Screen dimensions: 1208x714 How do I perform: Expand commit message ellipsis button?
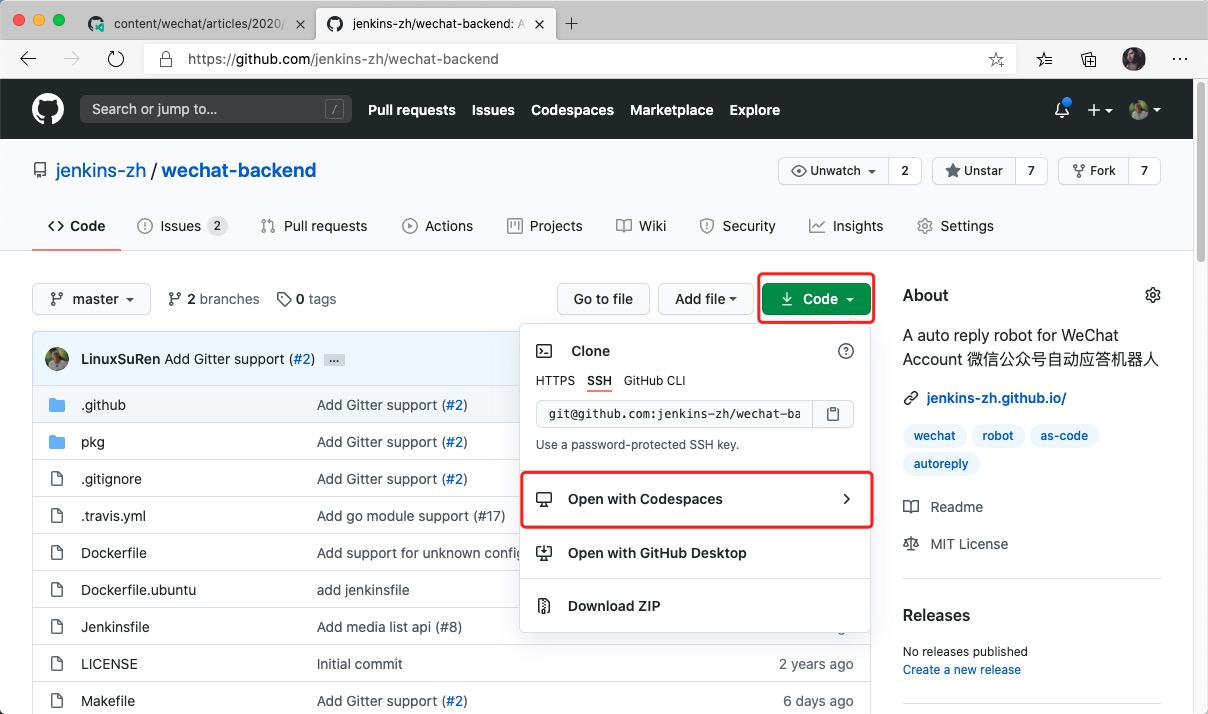click(334, 360)
